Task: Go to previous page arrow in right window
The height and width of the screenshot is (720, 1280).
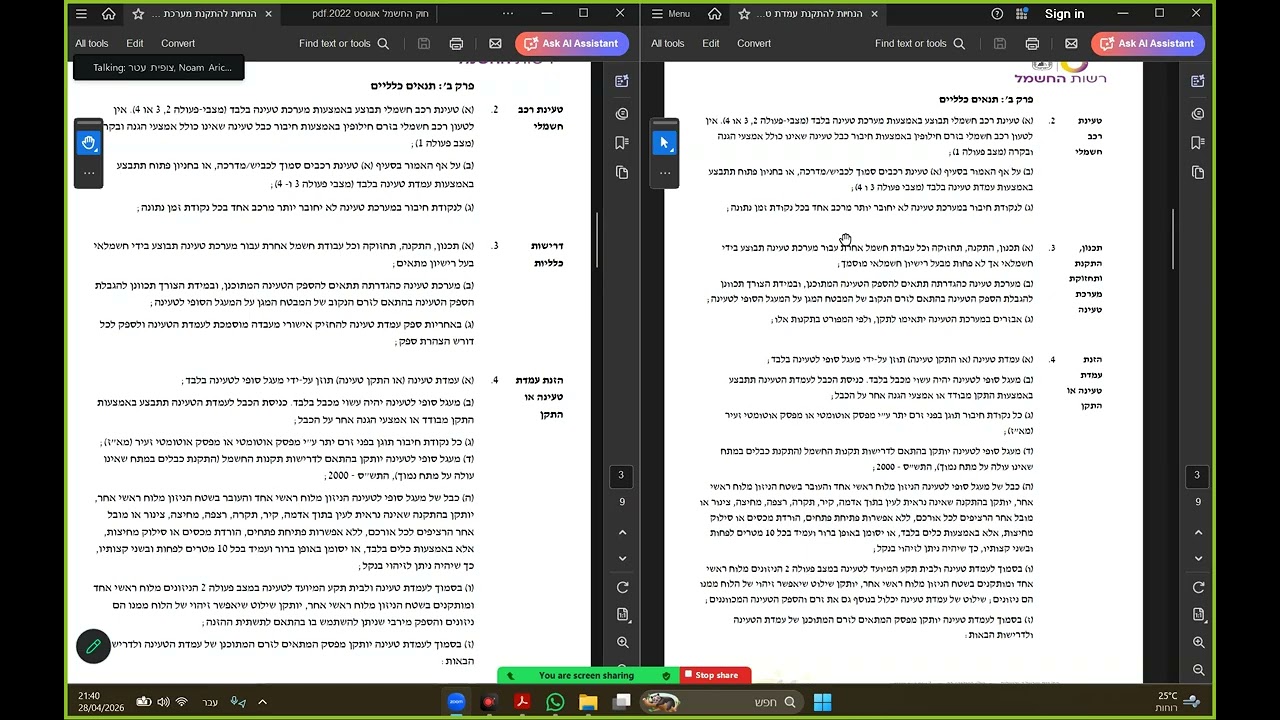Action: 1198,532
